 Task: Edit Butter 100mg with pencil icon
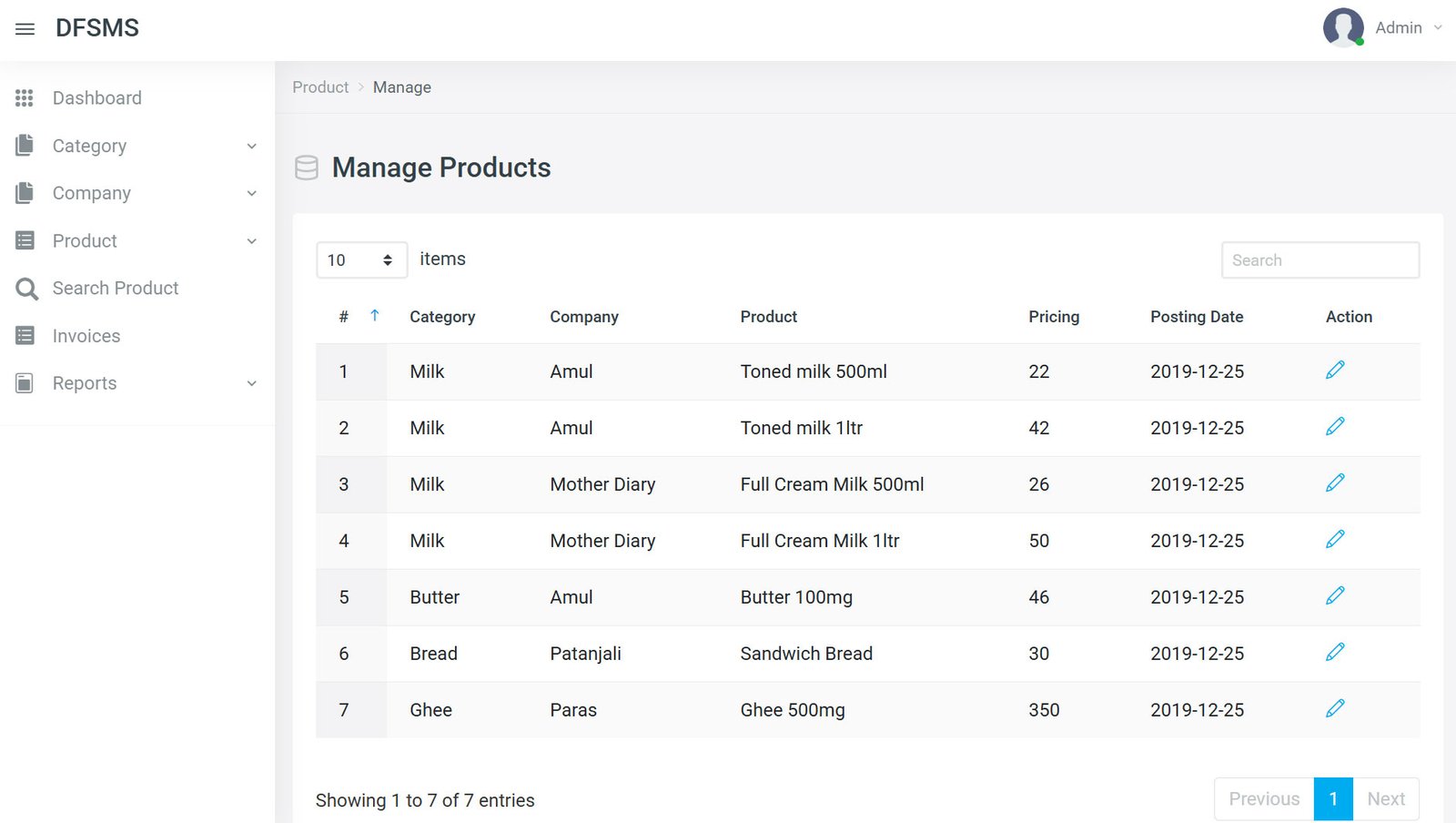[x=1335, y=595]
